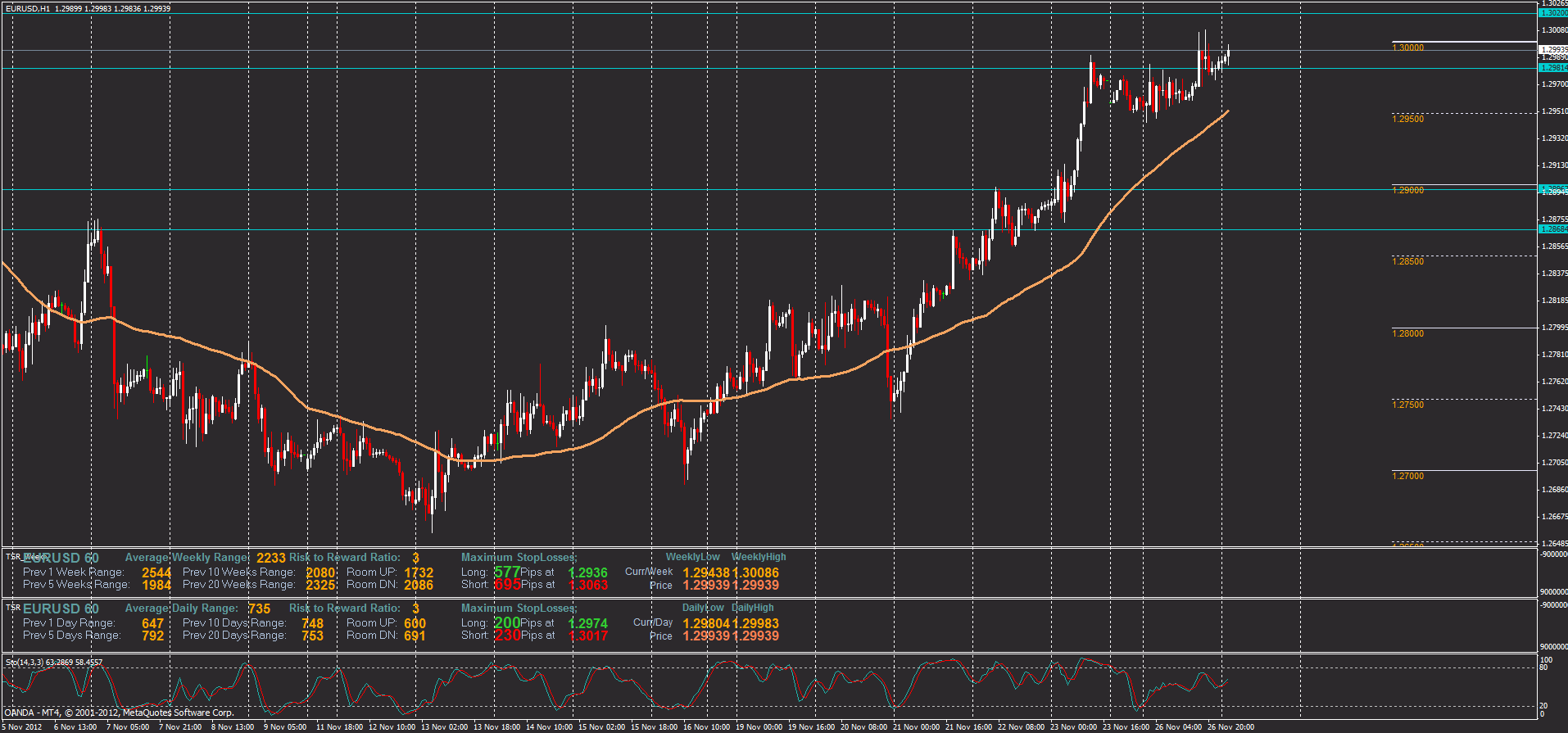The height and width of the screenshot is (733, 1568).
Task: Click the cyan 1.30200 price tag on axis
Action: click(x=1553, y=13)
